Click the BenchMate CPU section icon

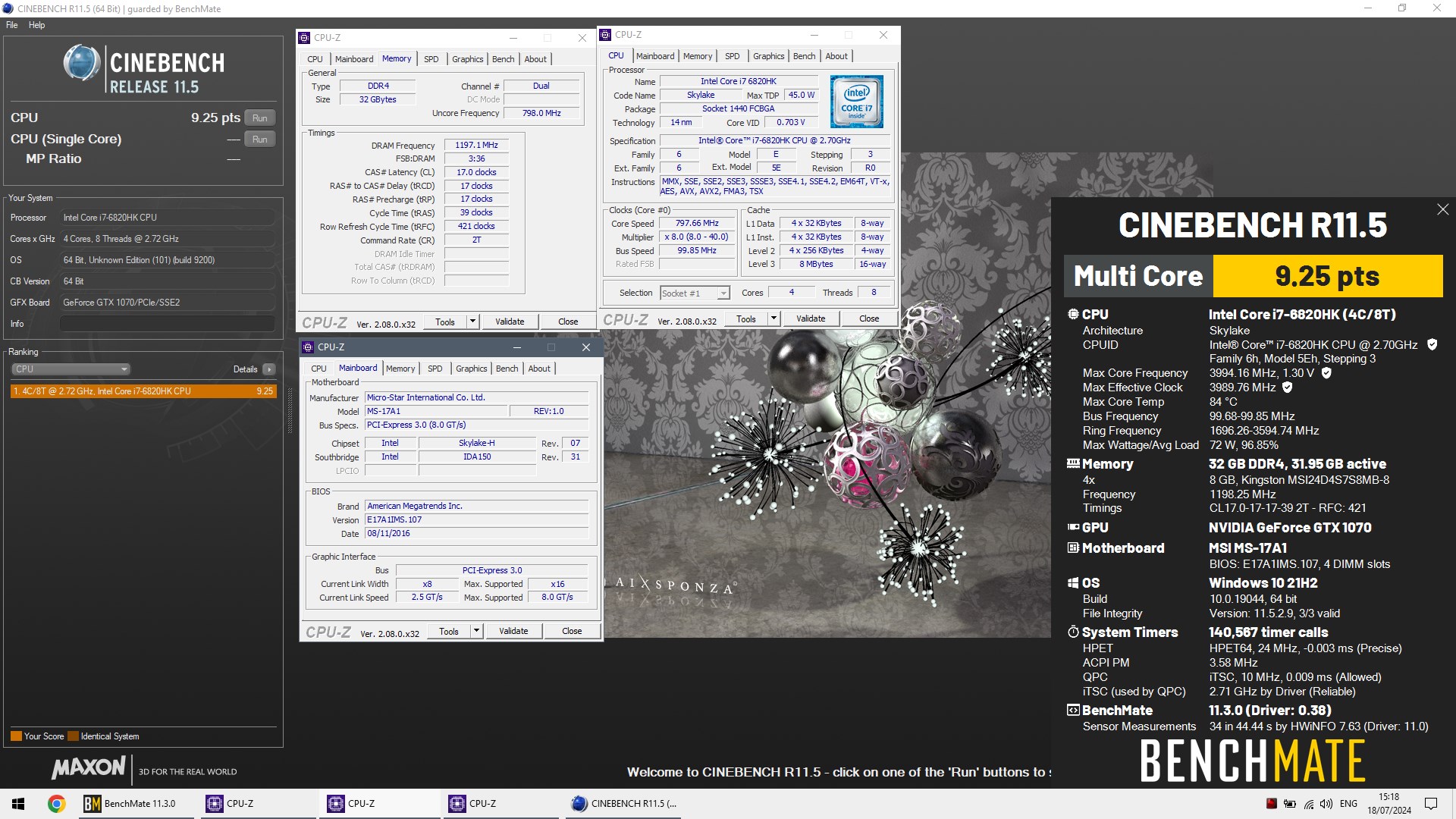click(1073, 314)
